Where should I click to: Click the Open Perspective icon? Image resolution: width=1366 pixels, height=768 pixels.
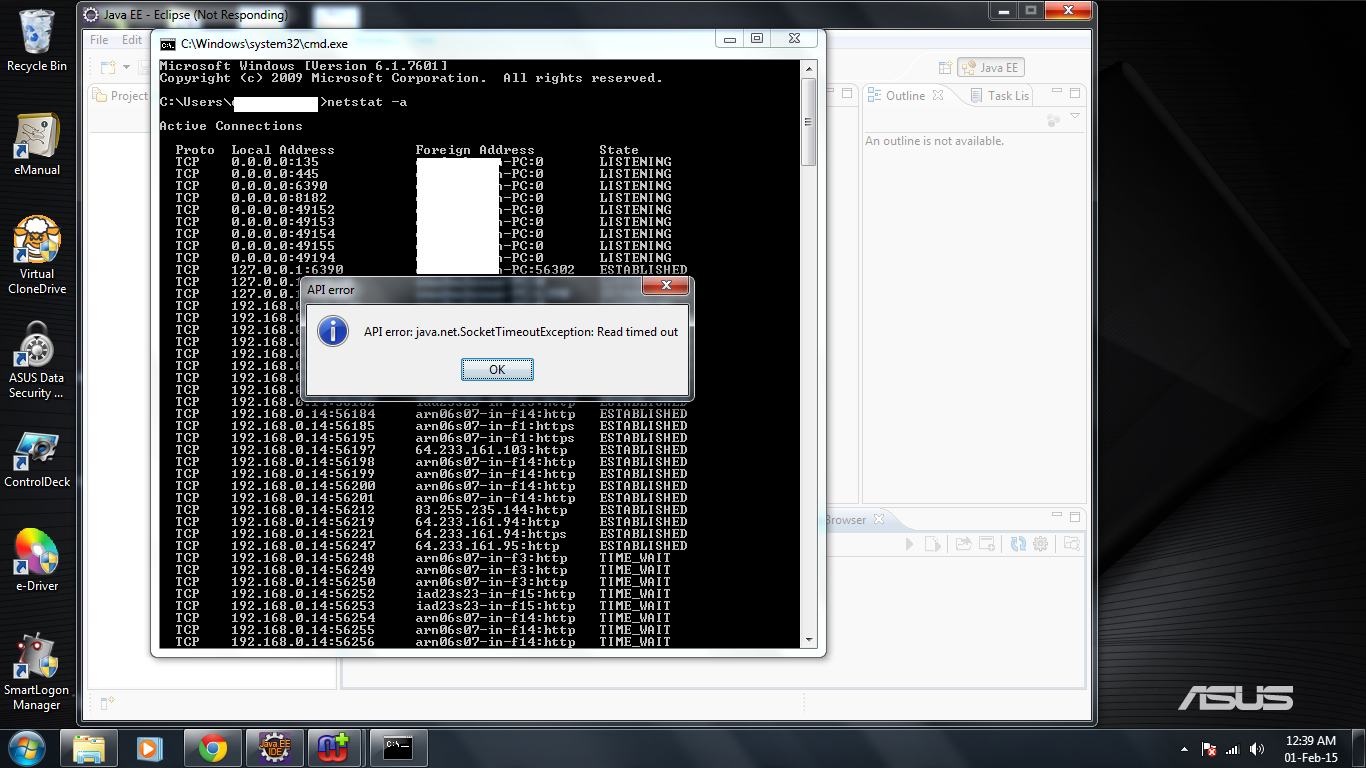pyautogui.click(x=945, y=68)
